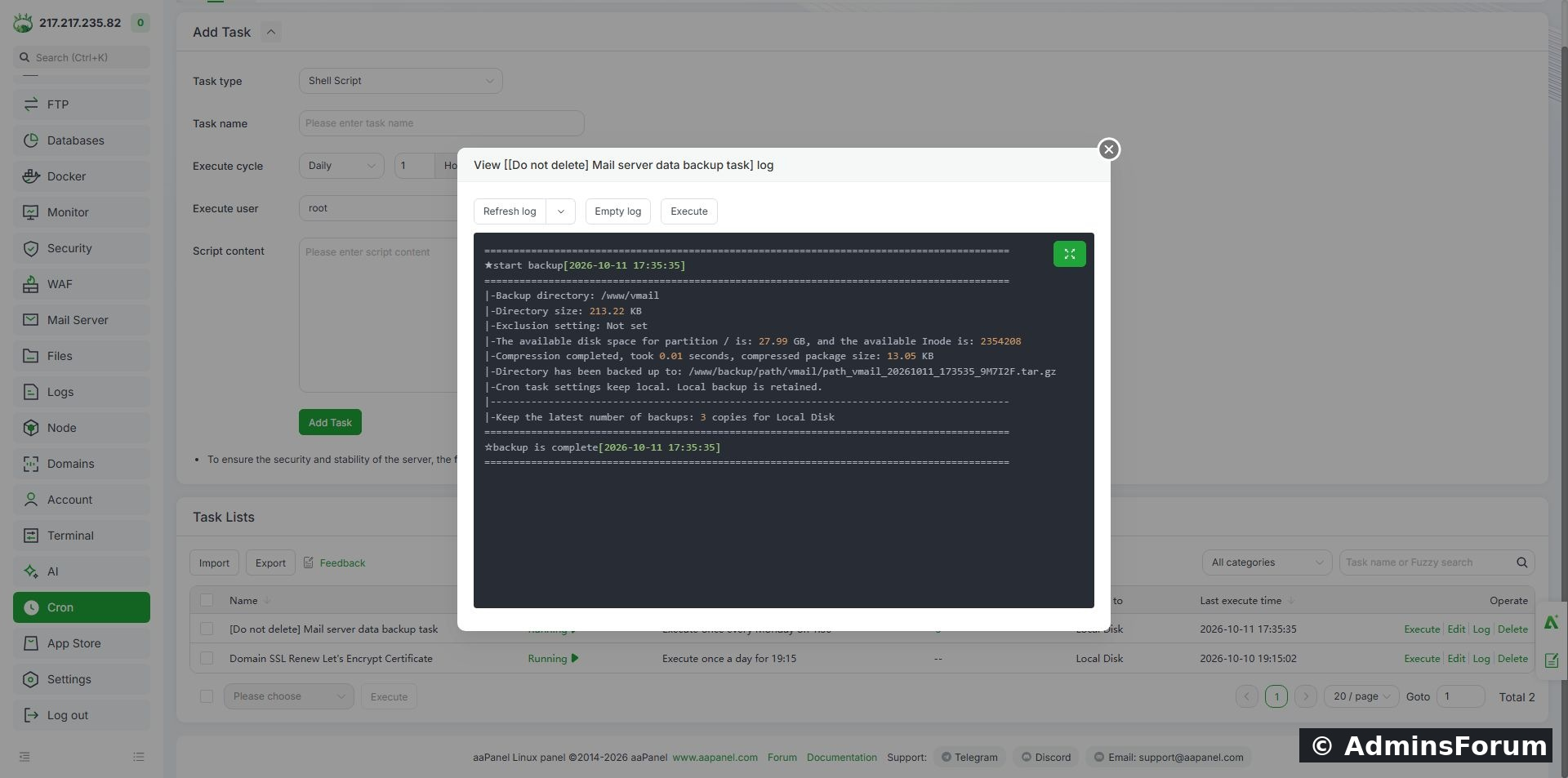This screenshot has width=1568, height=778.
Task: Tick the Mail server backup task checkbox
Action: click(x=207, y=629)
